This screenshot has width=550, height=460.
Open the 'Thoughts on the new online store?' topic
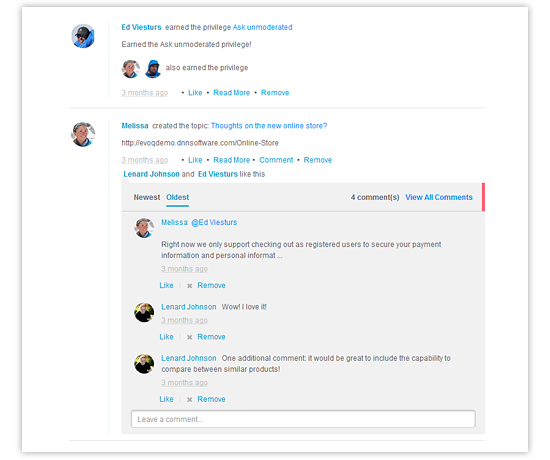pyautogui.click(x=269, y=126)
